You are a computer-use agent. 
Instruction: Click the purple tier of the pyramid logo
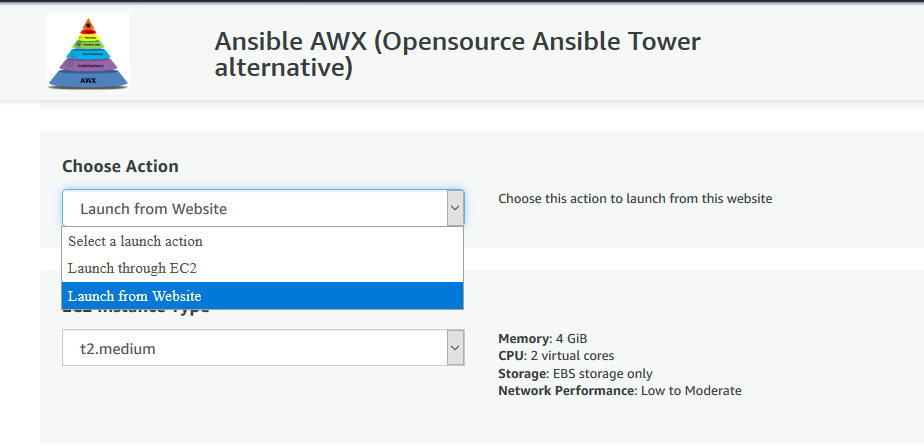point(88,66)
